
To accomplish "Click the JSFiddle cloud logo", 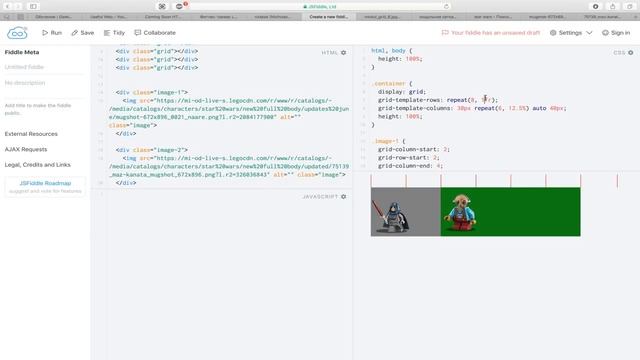I will (x=17, y=33).
